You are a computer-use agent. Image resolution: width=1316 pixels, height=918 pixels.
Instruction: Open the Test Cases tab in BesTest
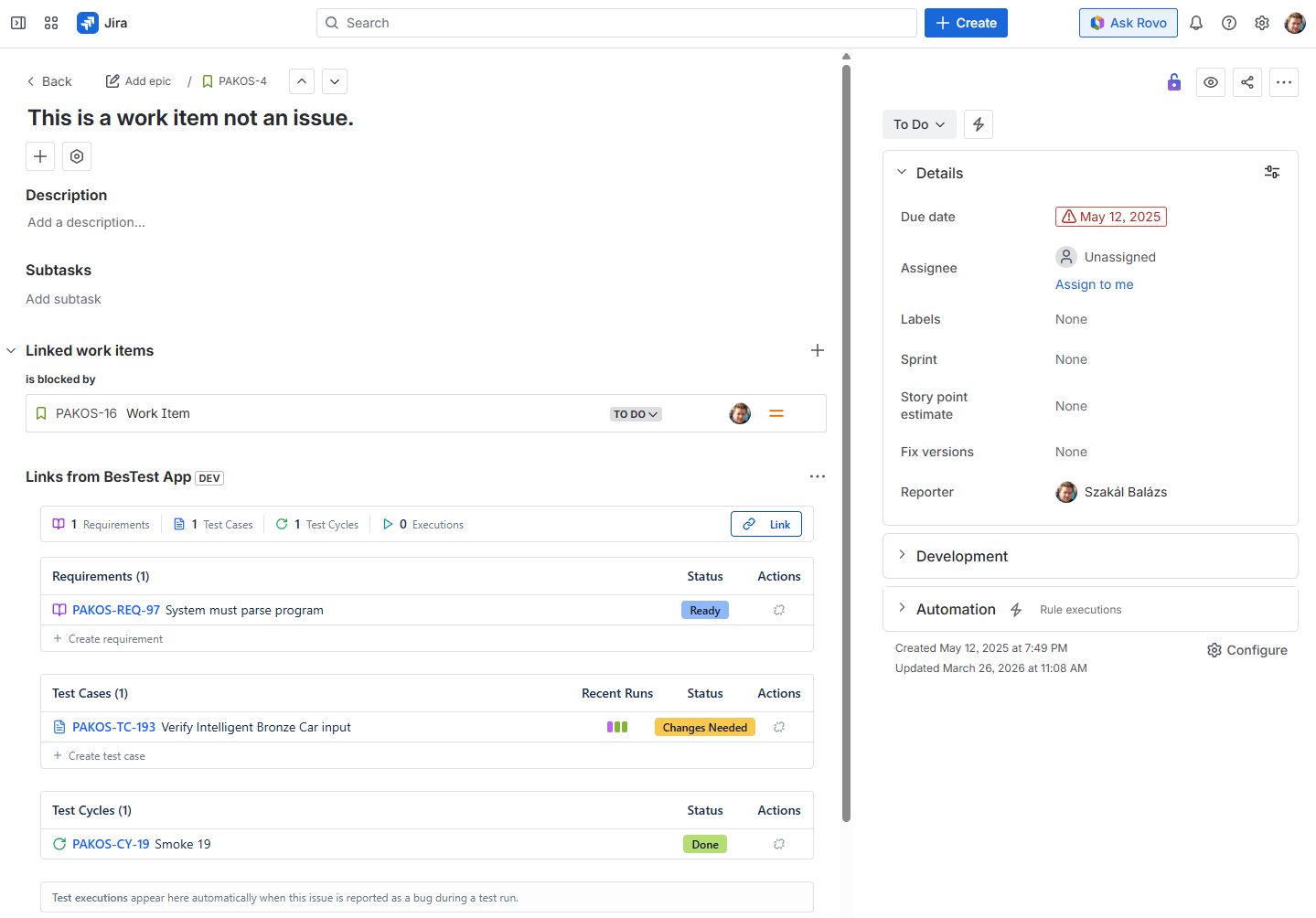pos(214,524)
